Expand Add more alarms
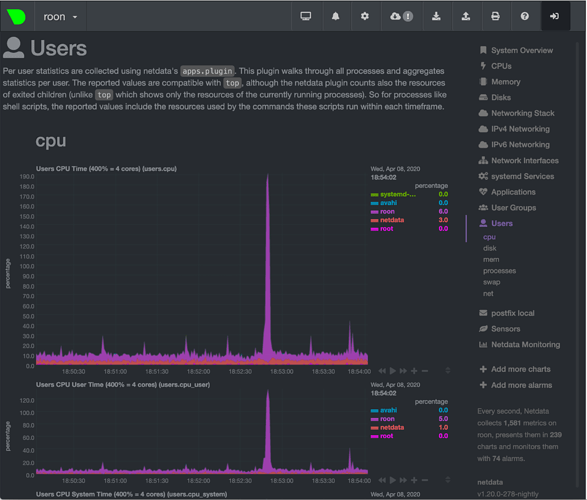The width and height of the screenshot is (587, 500). click(x=516, y=385)
